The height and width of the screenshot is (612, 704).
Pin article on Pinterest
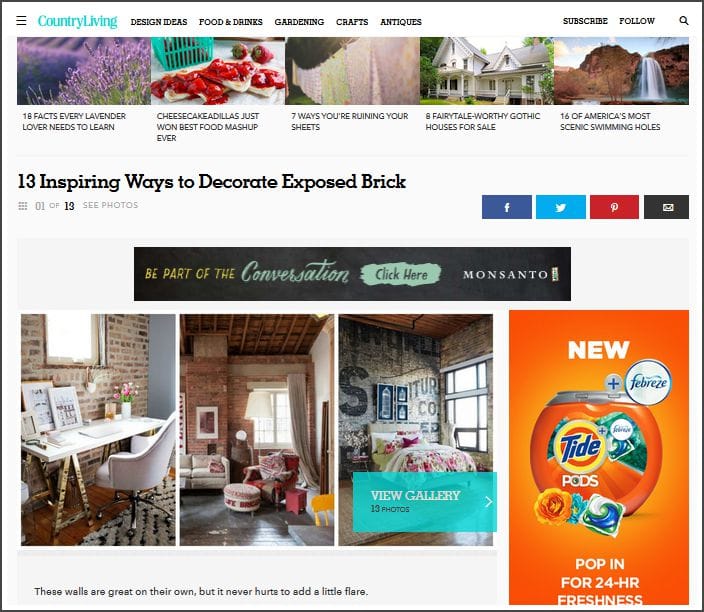click(x=614, y=207)
